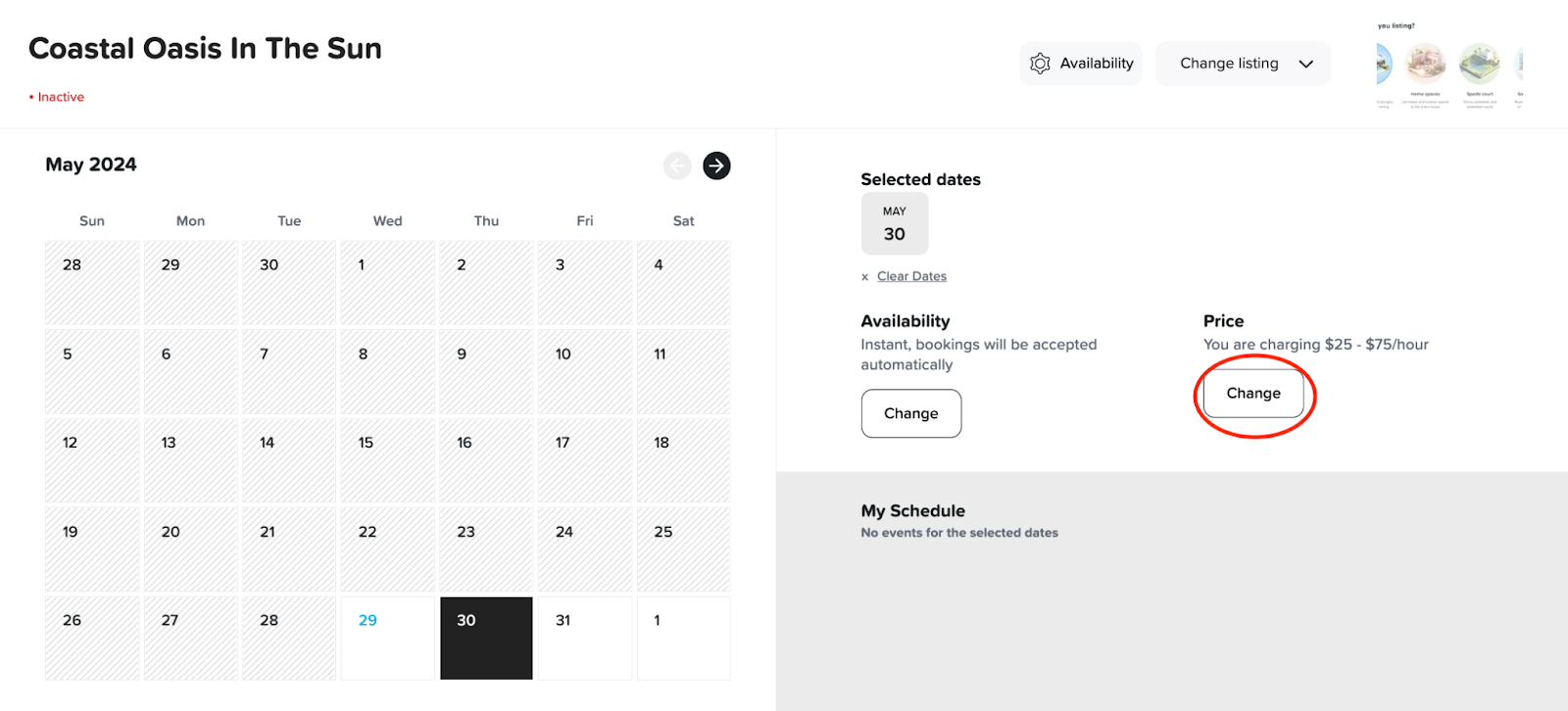Click May 28 in the last row

click(x=288, y=638)
